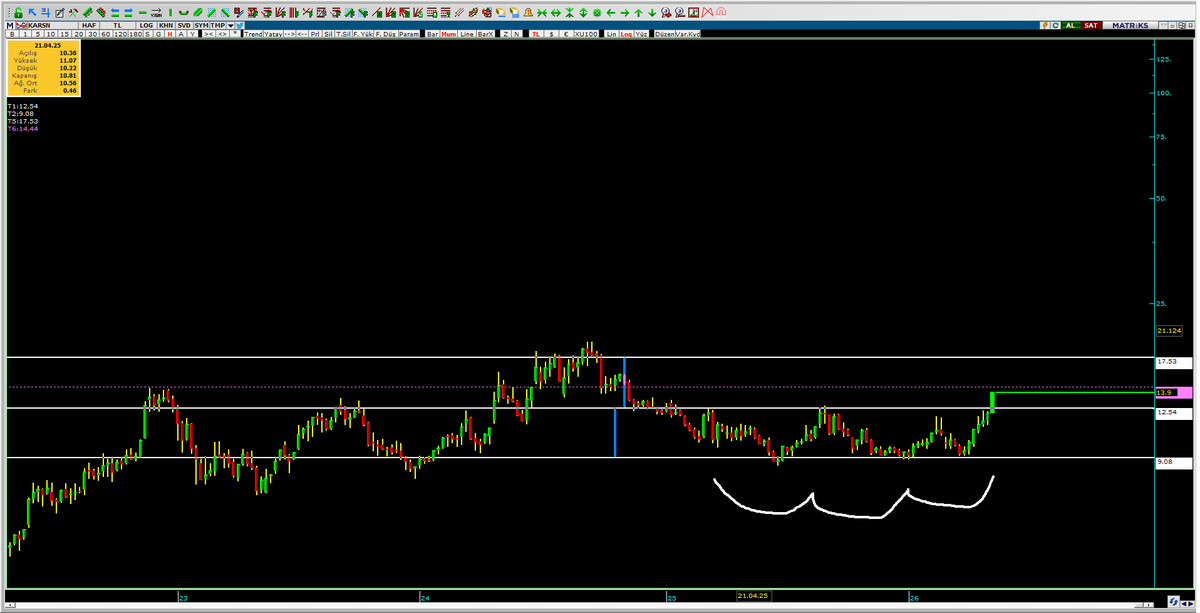Click the V/SBN arrow tool icon

tap(156, 13)
